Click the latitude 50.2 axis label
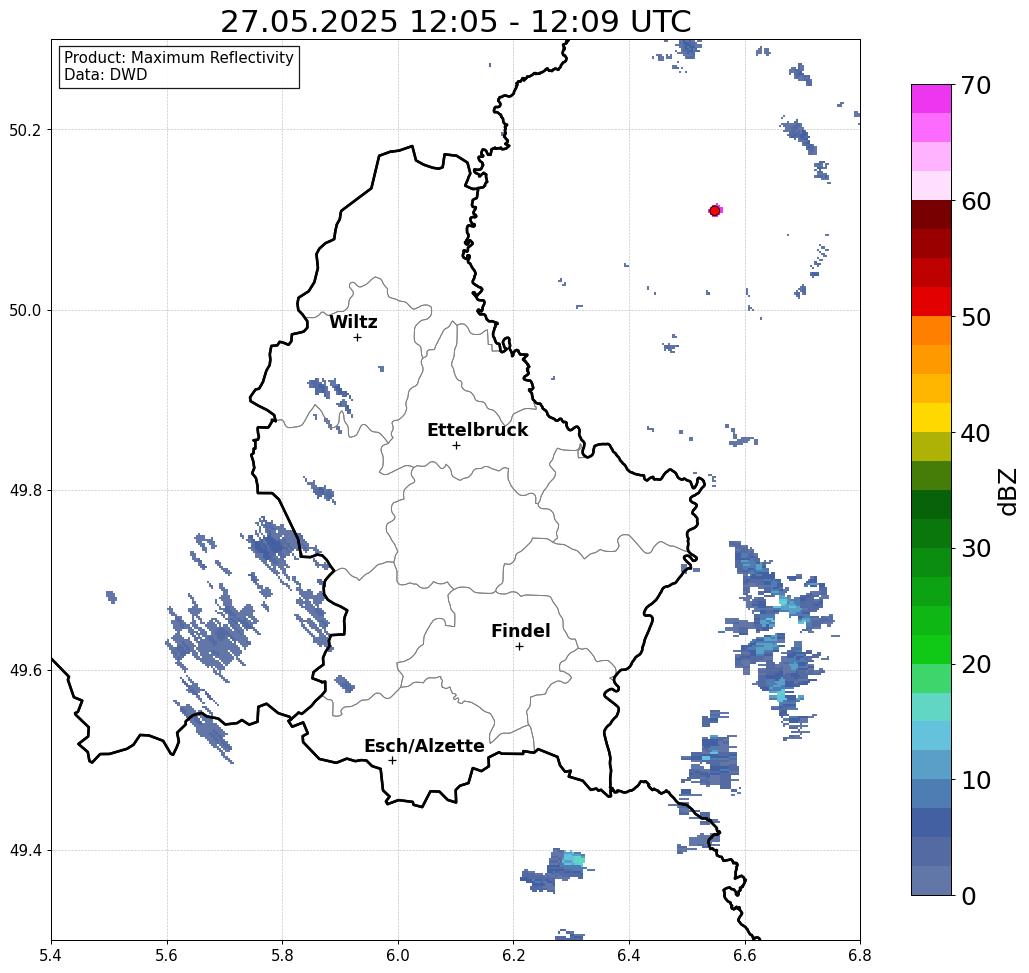The height and width of the screenshot is (973, 1029). tap(25, 130)
